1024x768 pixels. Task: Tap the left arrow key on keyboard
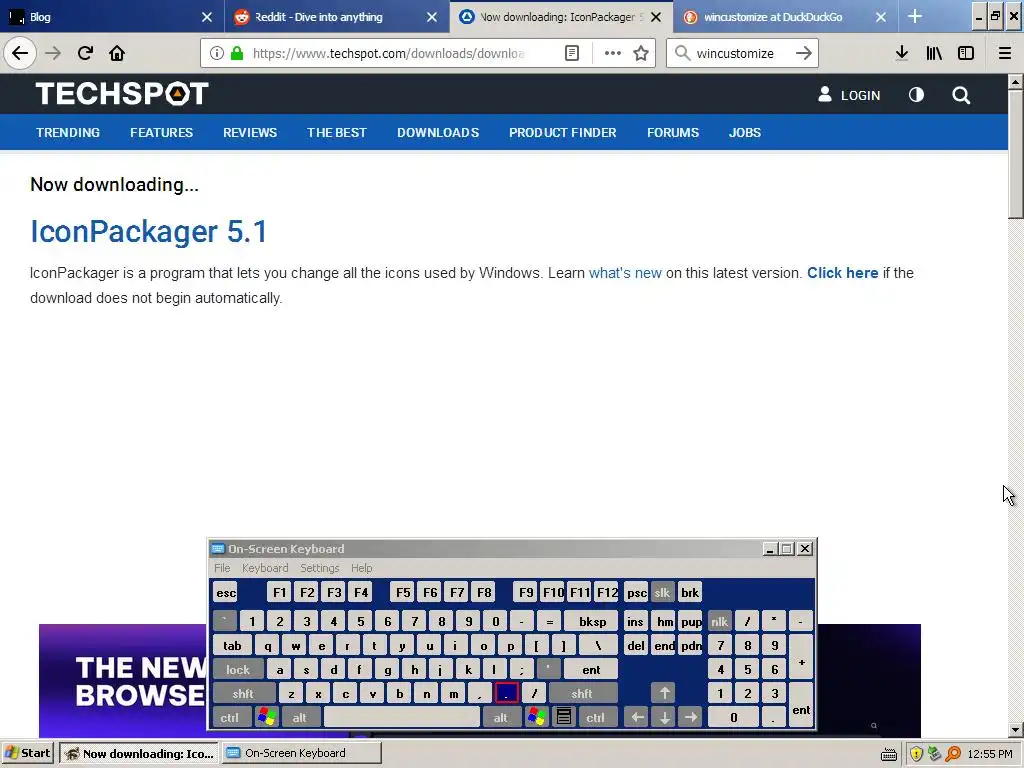[x=637, y=717]
